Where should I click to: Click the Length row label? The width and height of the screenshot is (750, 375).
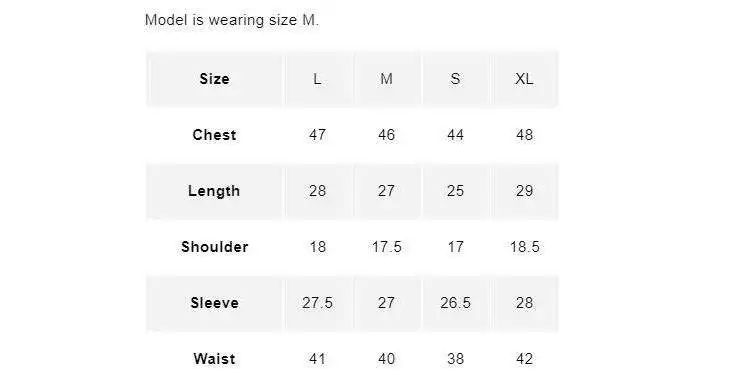(214, 191)
